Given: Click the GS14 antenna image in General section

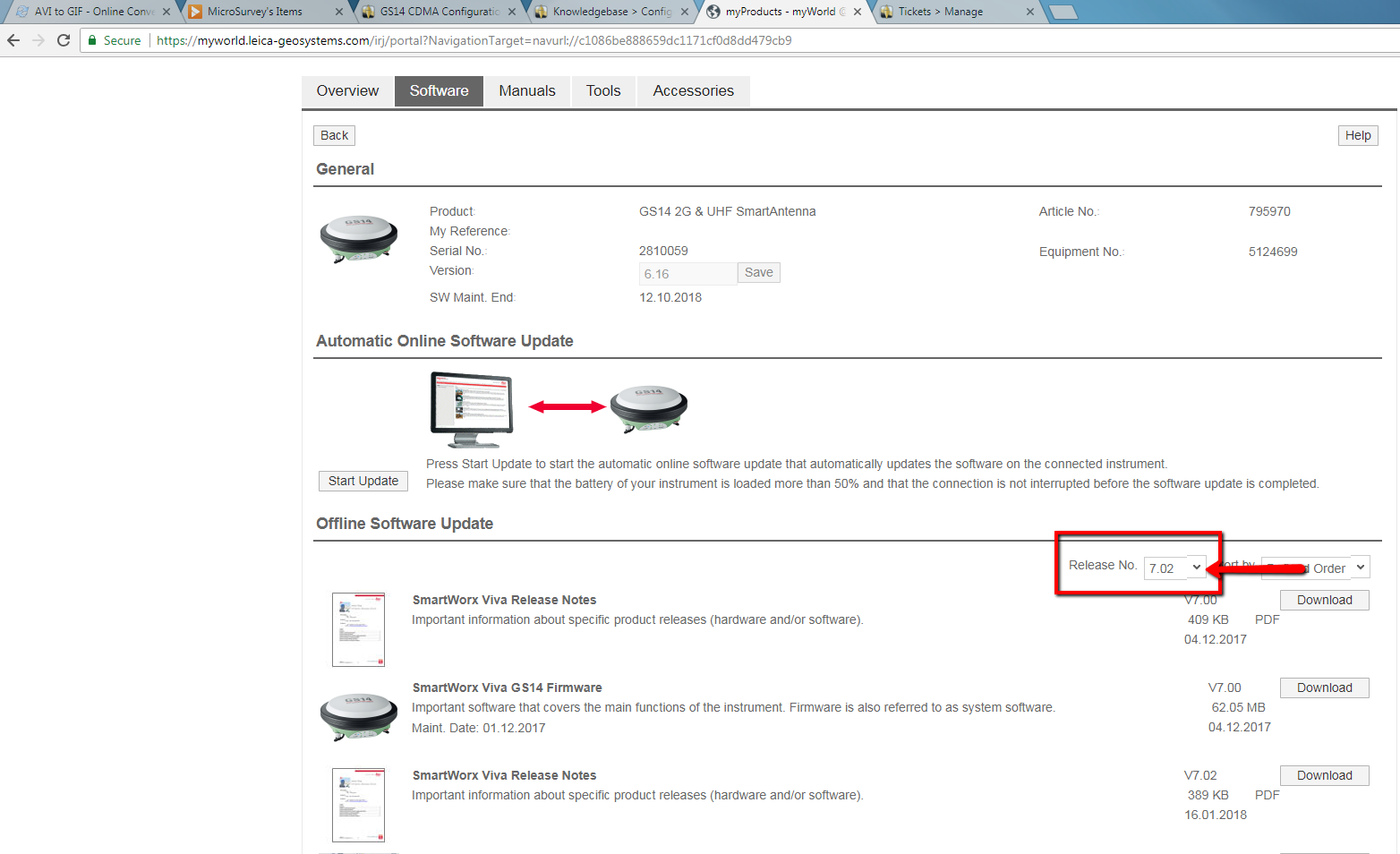Looking at the screenshot, I should click(x=359, y=238).
